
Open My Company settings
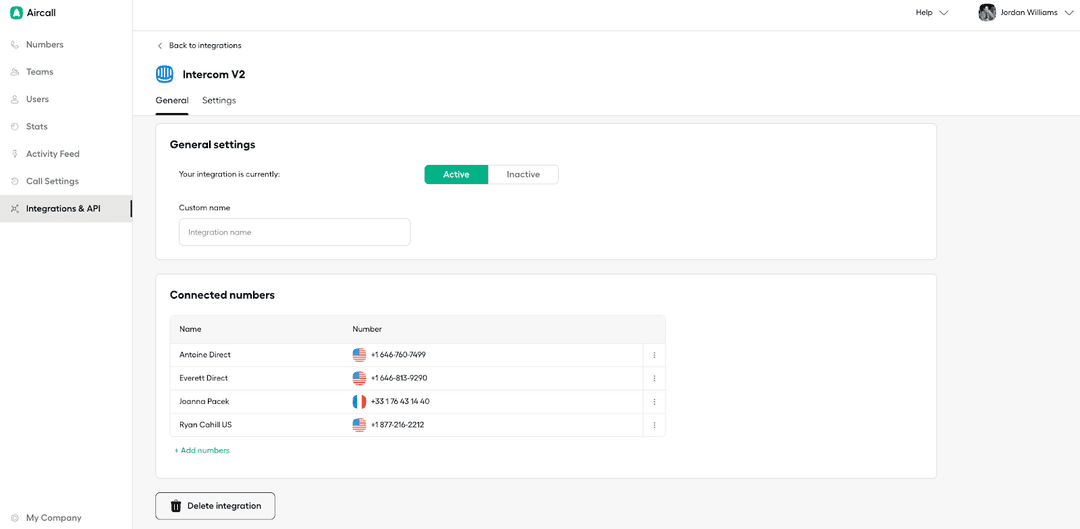(53, 518)
